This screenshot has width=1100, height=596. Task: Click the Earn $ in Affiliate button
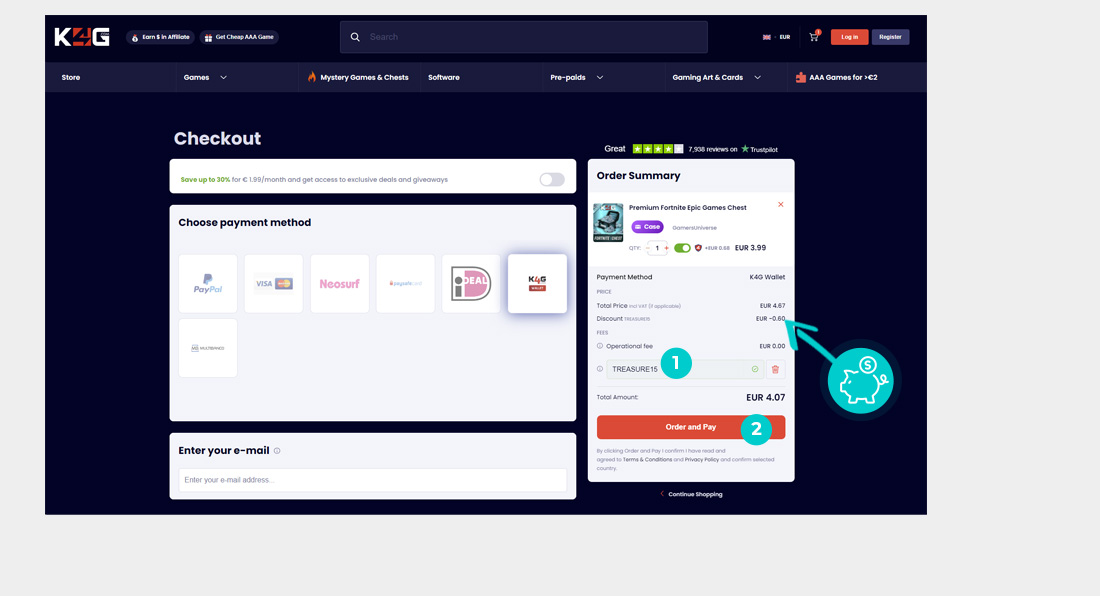(161, 37)
